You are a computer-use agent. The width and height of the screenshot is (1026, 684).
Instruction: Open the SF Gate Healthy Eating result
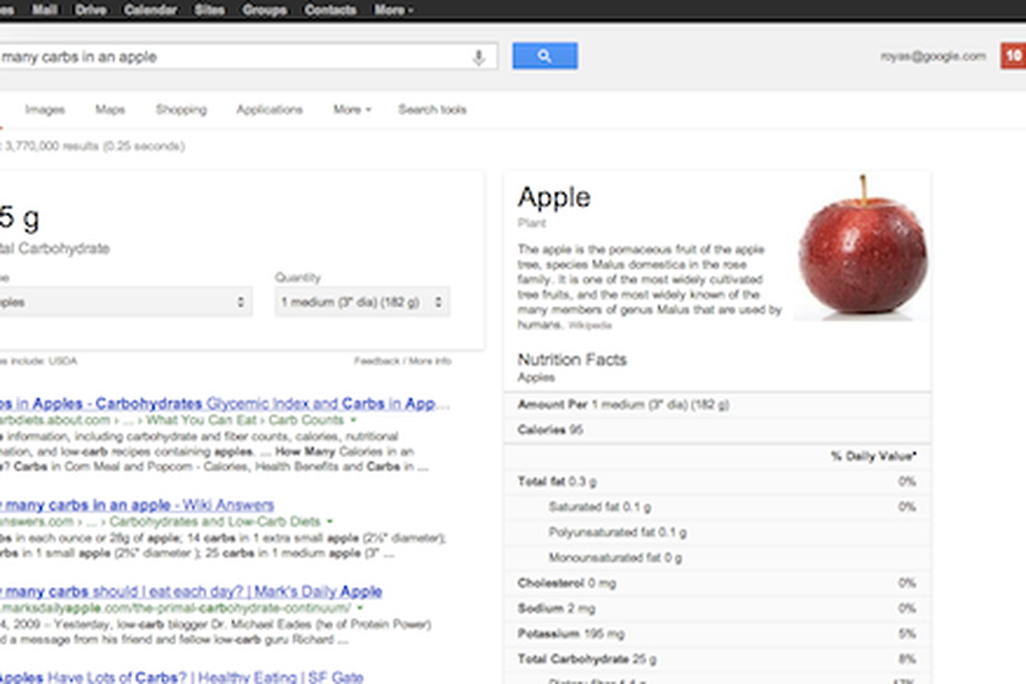point(181,677)
